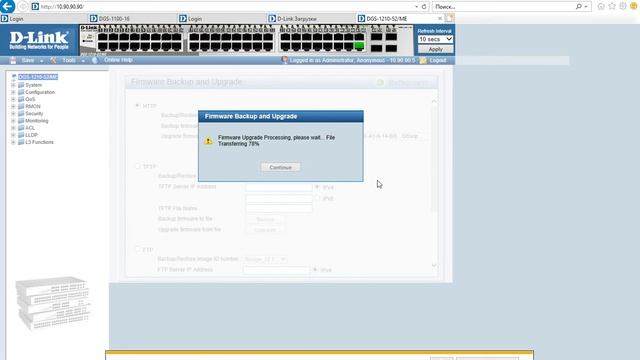Select the HTTP radio button
The width and height of the screenshot is (640, 360).
coord(138,106)
